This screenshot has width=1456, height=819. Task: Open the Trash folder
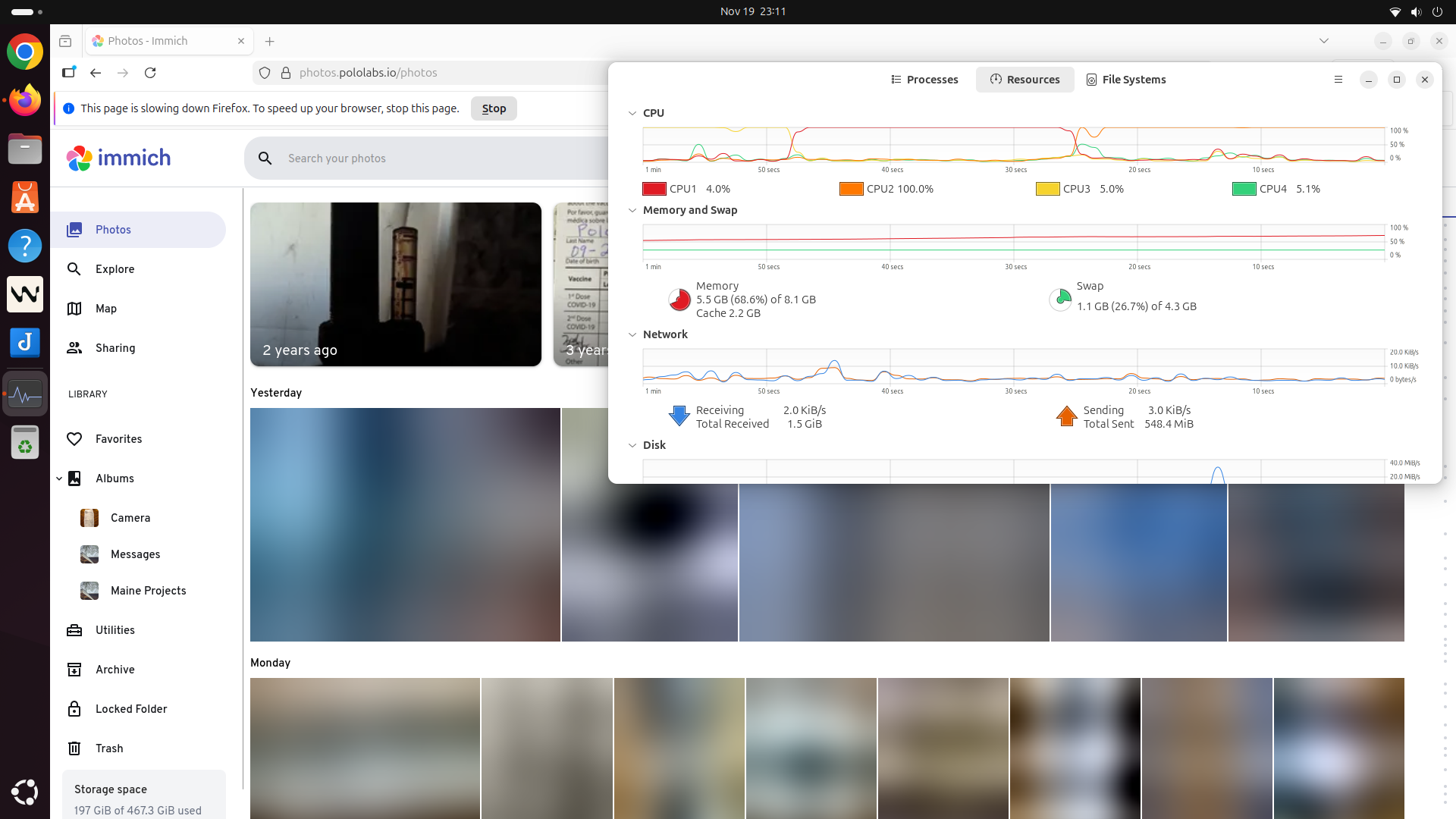109,748
